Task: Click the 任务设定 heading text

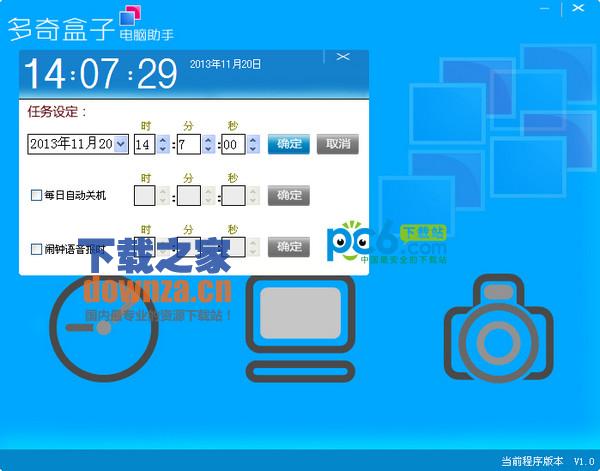Action: click(57, 112)
